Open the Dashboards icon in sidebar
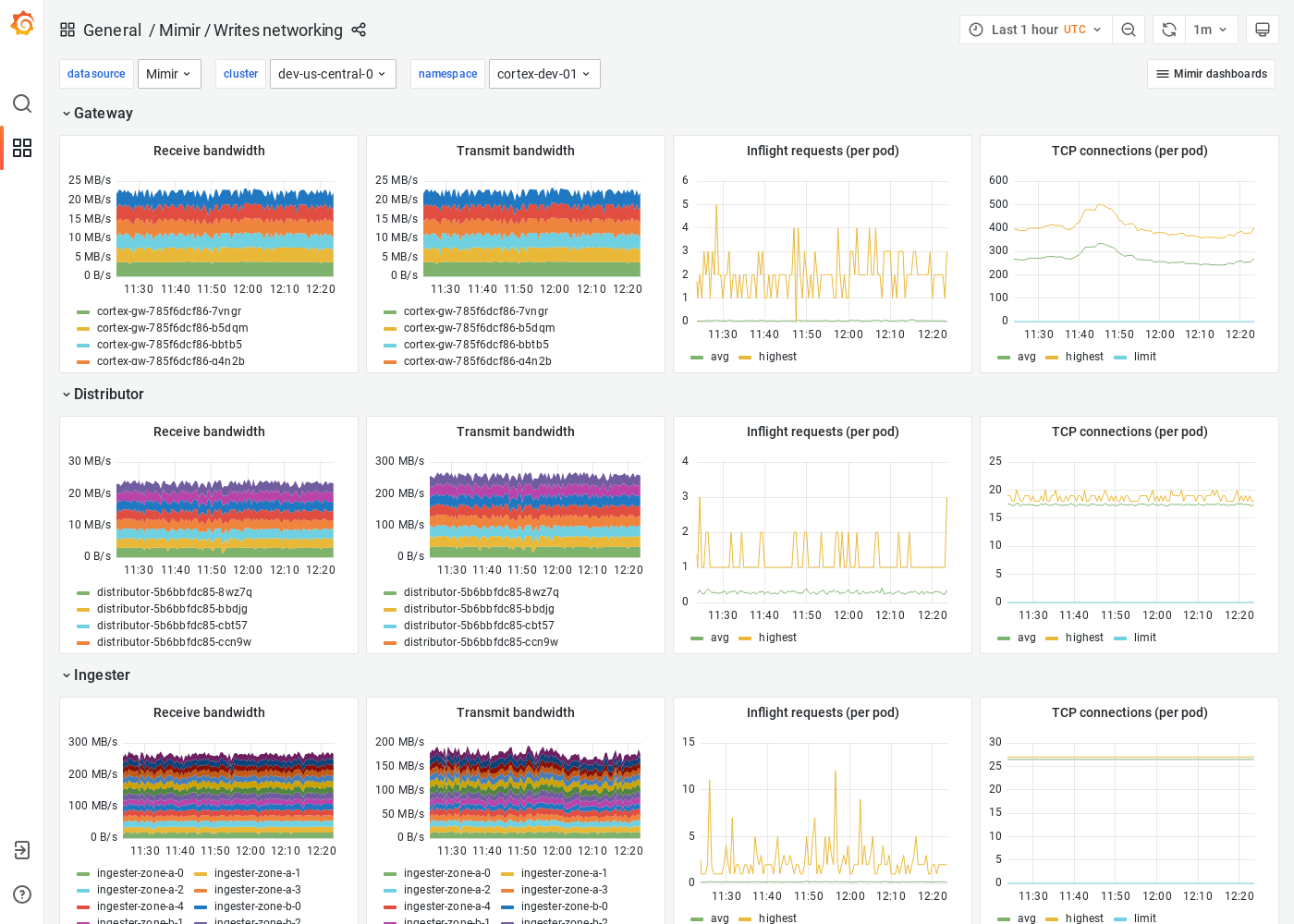 pos(21,148)
